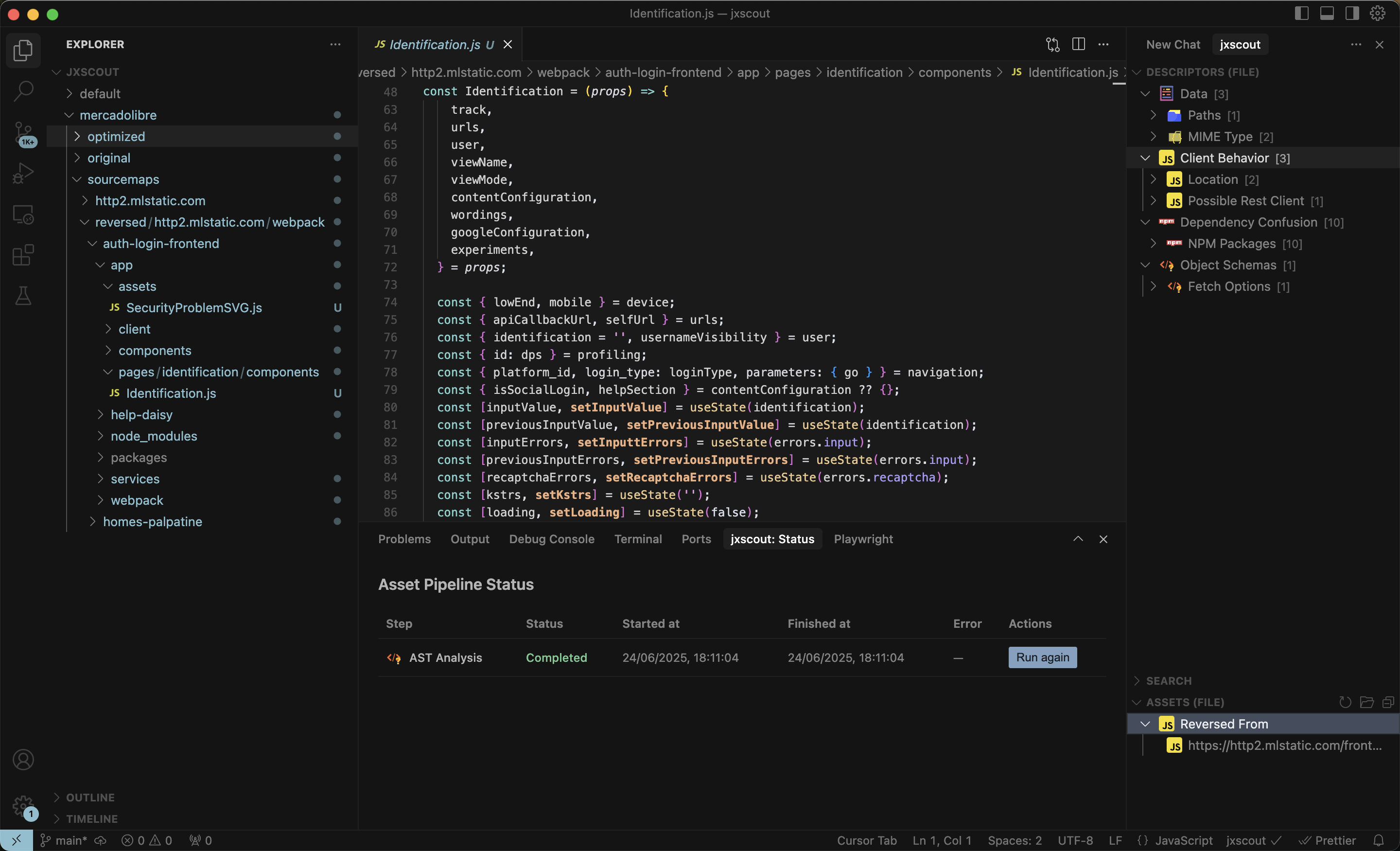The width and height of the screenshot is (1400, 851).
Task: Expand the default folder
Action: pyautogui.click(x=202, y=93)
